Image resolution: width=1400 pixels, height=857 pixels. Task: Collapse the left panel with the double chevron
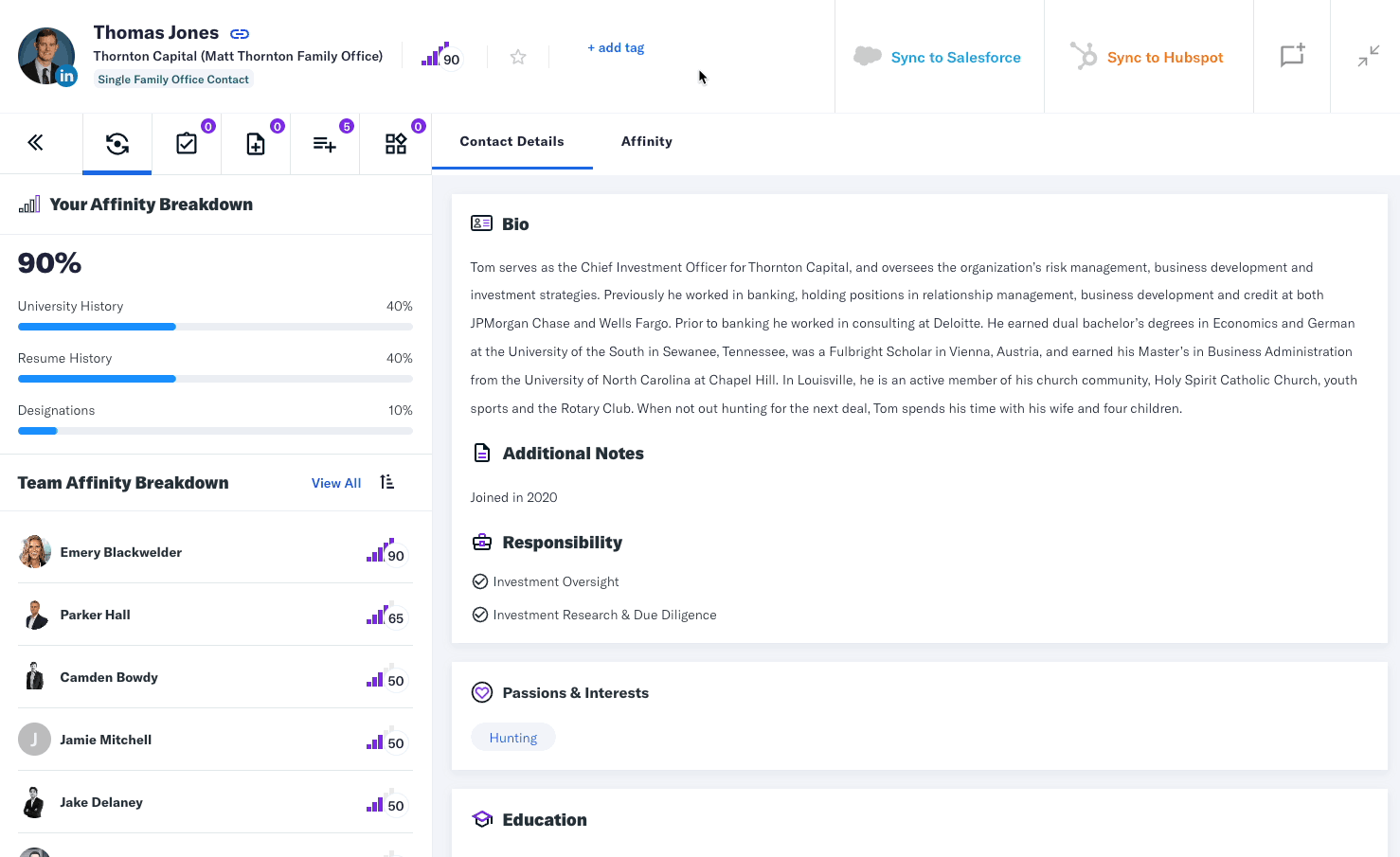35,142
